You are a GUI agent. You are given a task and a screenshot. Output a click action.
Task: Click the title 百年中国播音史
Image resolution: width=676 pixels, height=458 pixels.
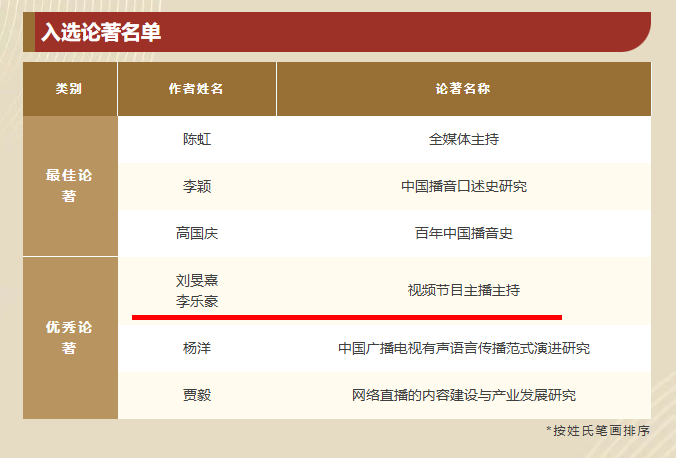463,233
